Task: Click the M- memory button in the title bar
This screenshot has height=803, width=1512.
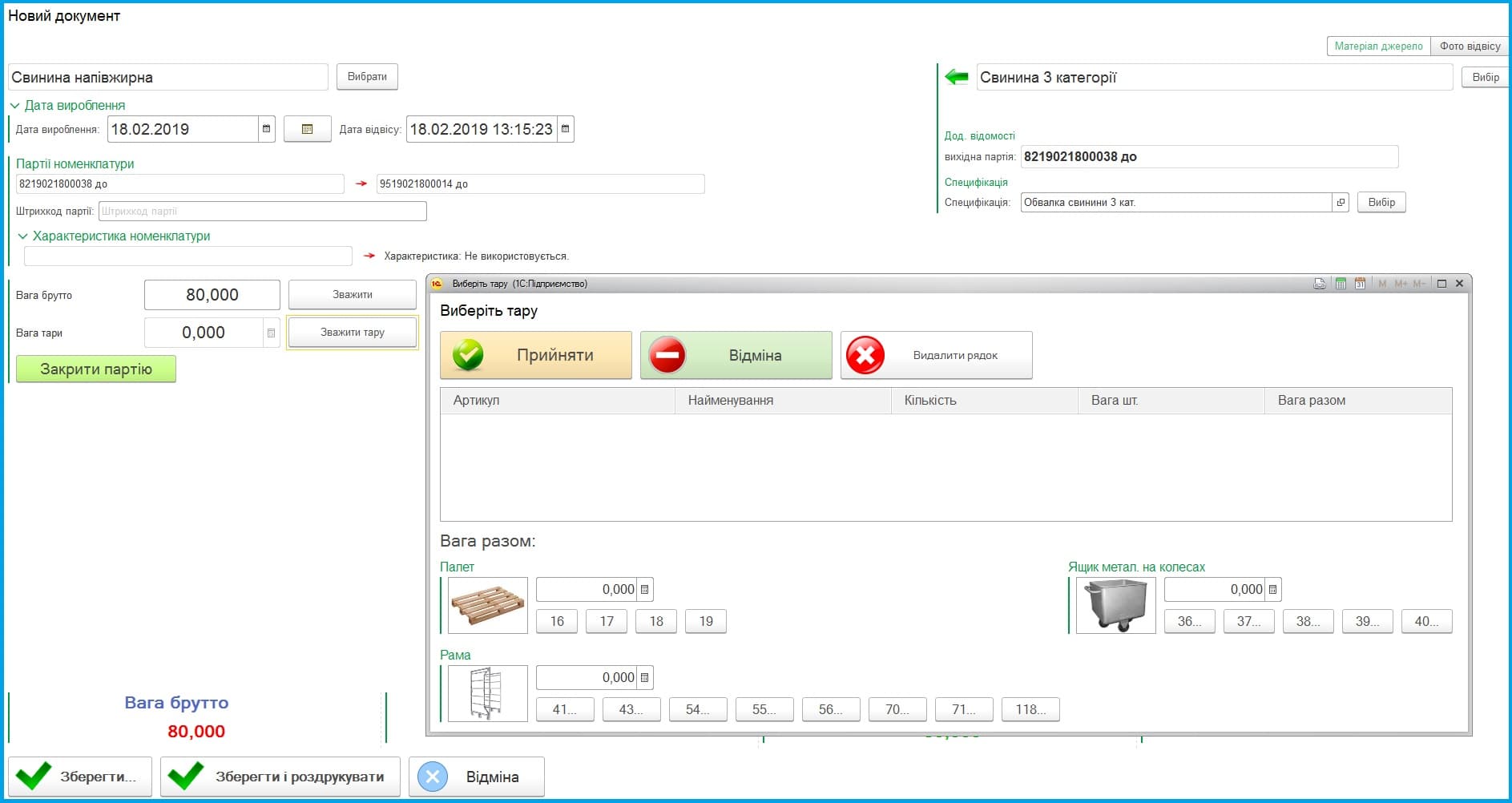Action: point(1419,284)
